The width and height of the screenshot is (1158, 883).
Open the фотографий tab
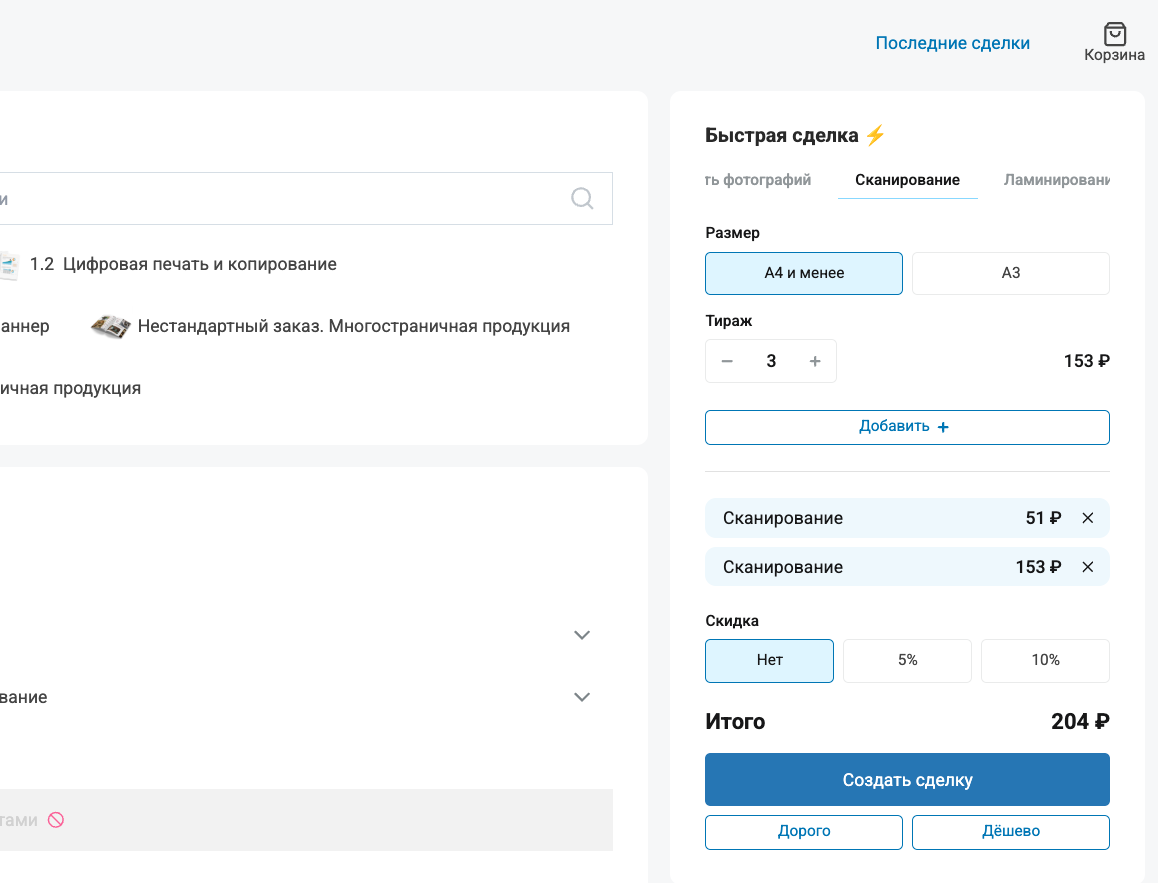pos(757,180)
